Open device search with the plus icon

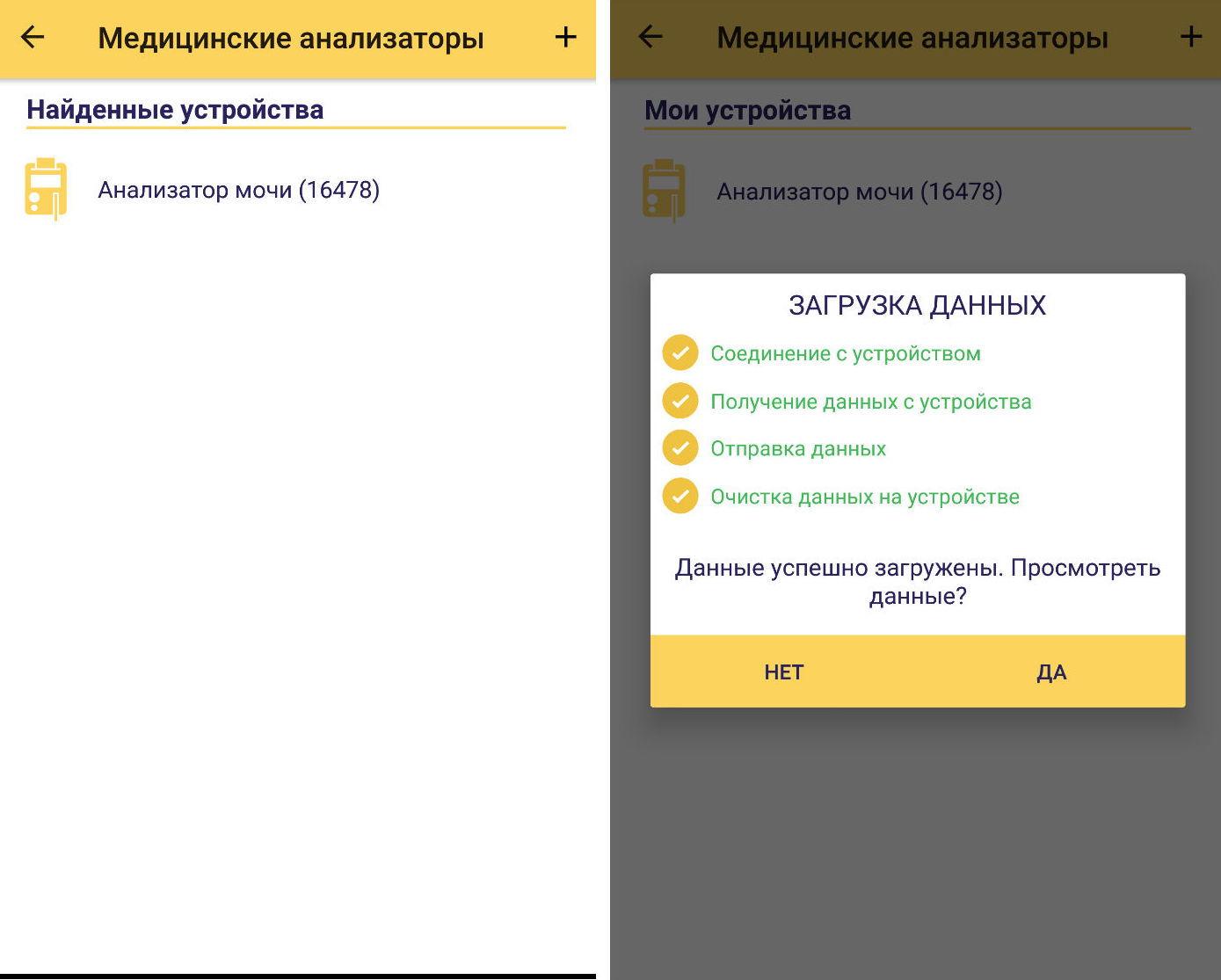pos(566,38)
